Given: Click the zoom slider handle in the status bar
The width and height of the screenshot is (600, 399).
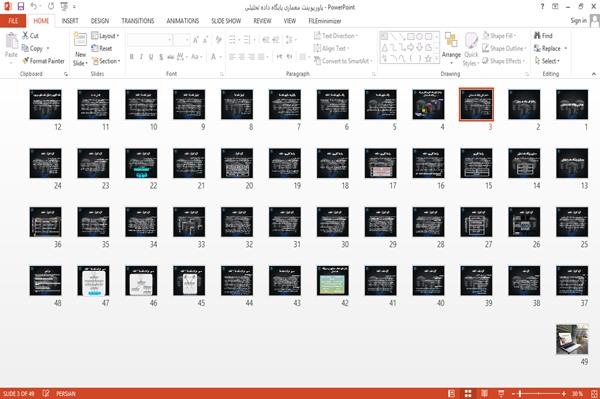Looking at the screenshot, I should coord(520,394).
